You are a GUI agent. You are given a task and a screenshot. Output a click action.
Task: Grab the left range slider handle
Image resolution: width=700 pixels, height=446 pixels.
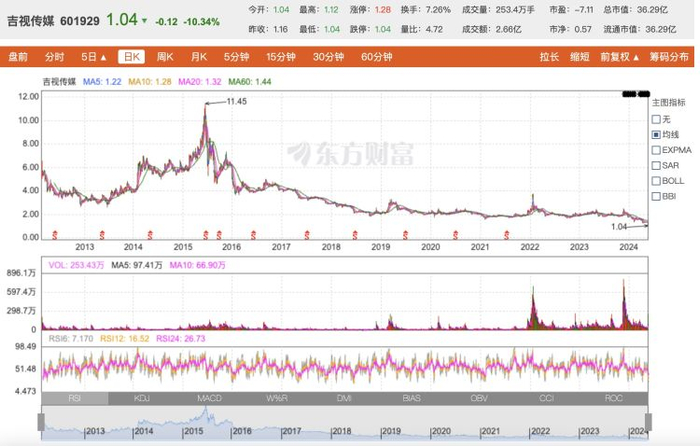pyautogui.click(x=41, y=422)
